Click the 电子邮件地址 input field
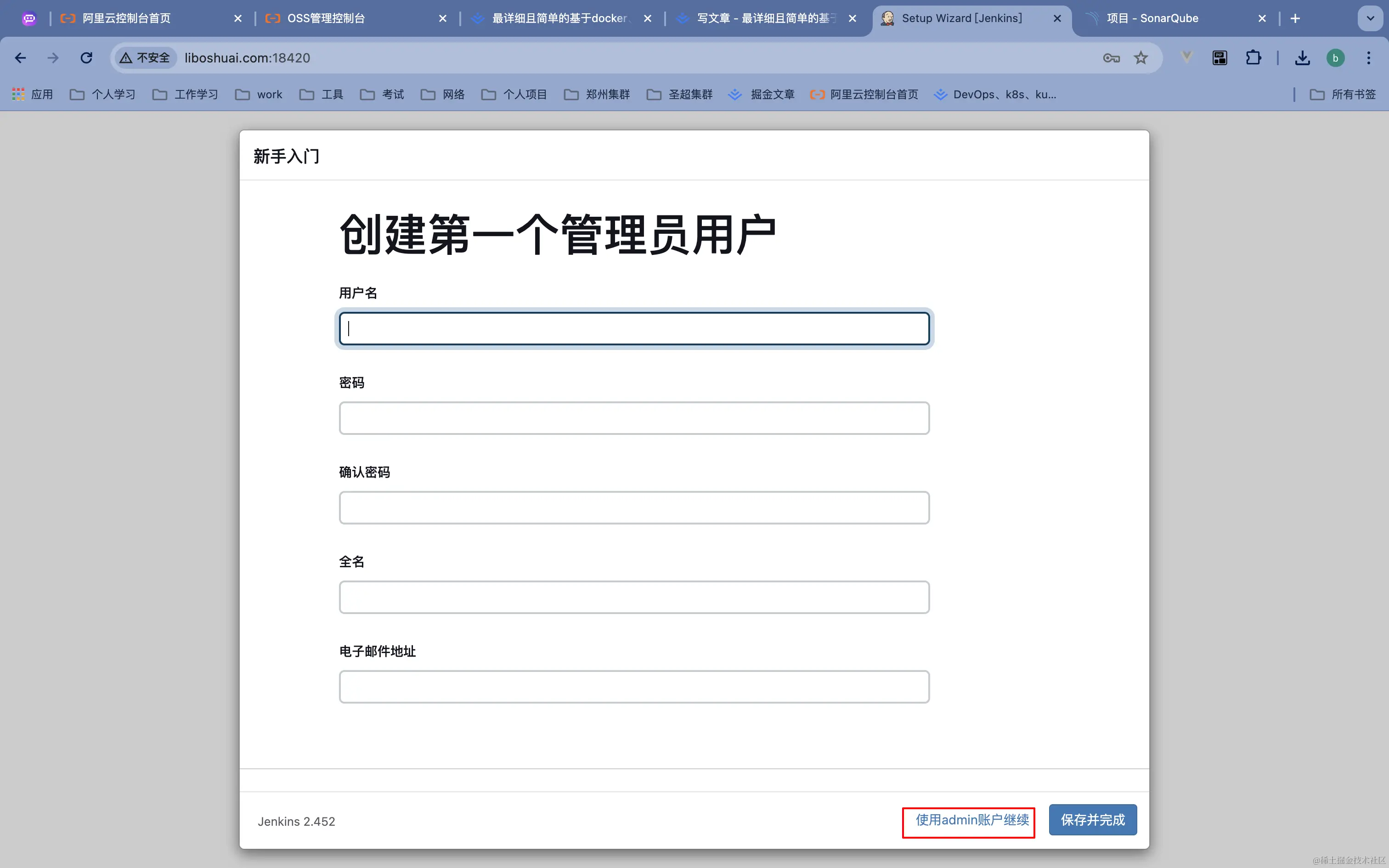 tap(634, 687)
